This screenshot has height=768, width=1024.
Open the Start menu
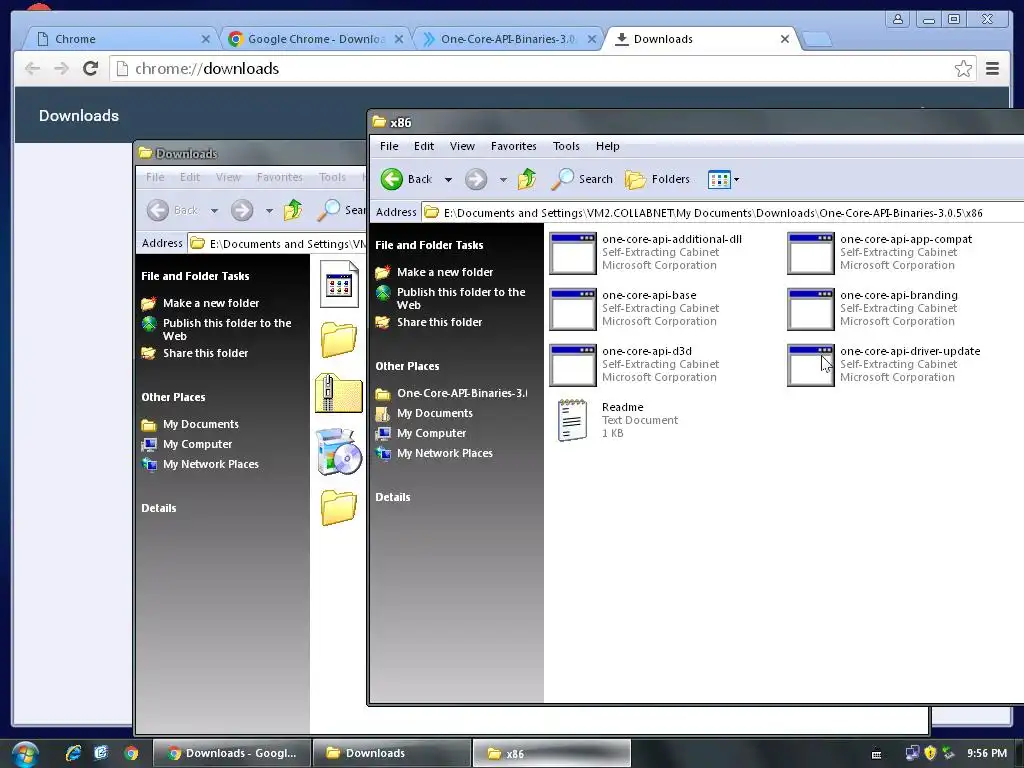coord(25,754)
